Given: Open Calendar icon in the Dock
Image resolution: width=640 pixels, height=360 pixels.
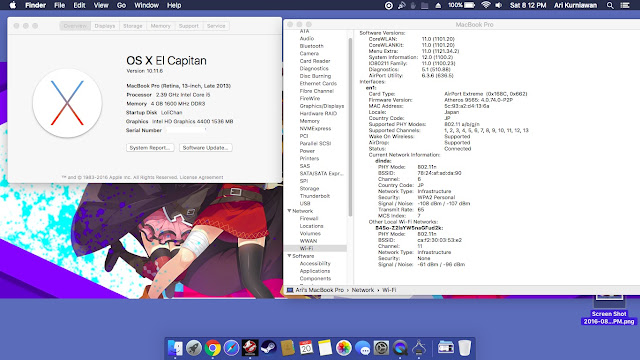Looking at the screenshot, I should coord(306,348).
